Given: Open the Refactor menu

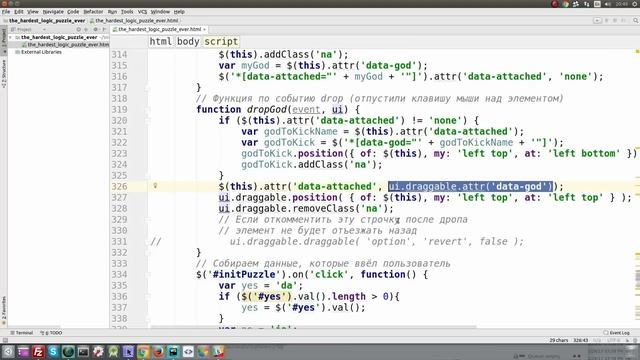Looking at the screenshot, I should 93,12.
